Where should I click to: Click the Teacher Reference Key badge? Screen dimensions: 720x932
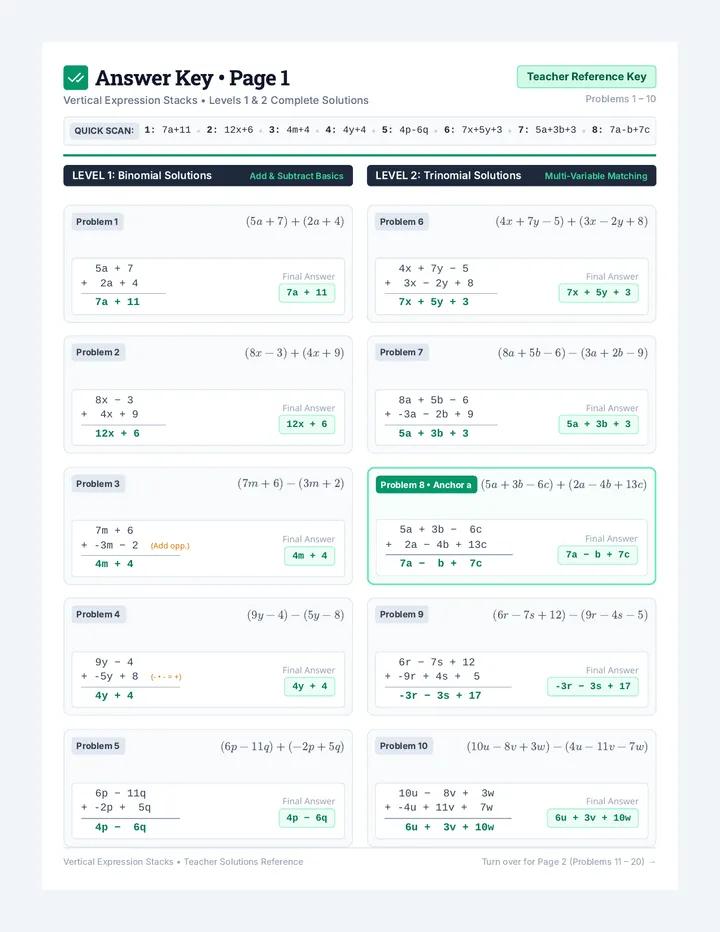point(586,77)
